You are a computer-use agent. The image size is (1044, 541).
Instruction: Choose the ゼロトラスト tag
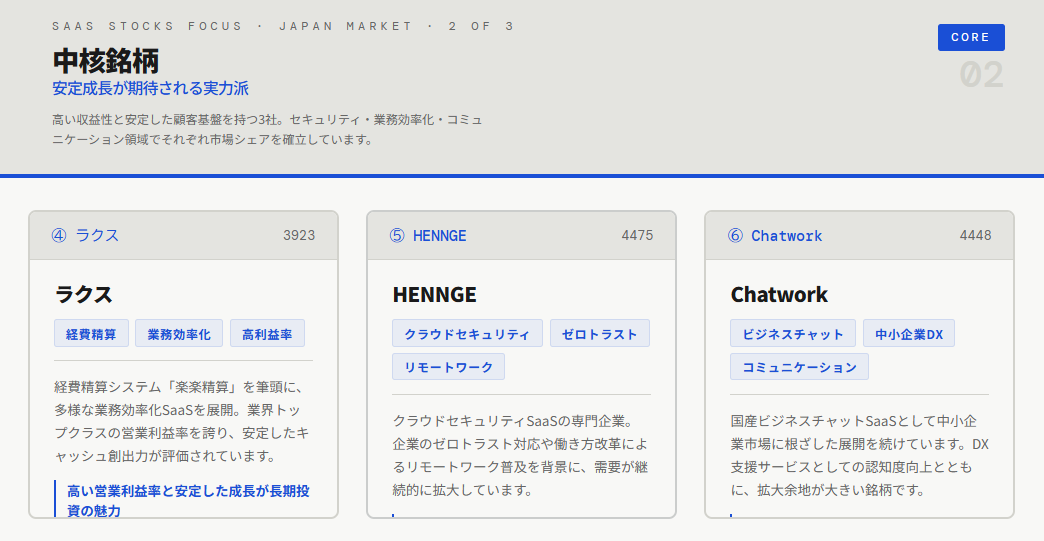pyautogui.click(x=599, y=334)
